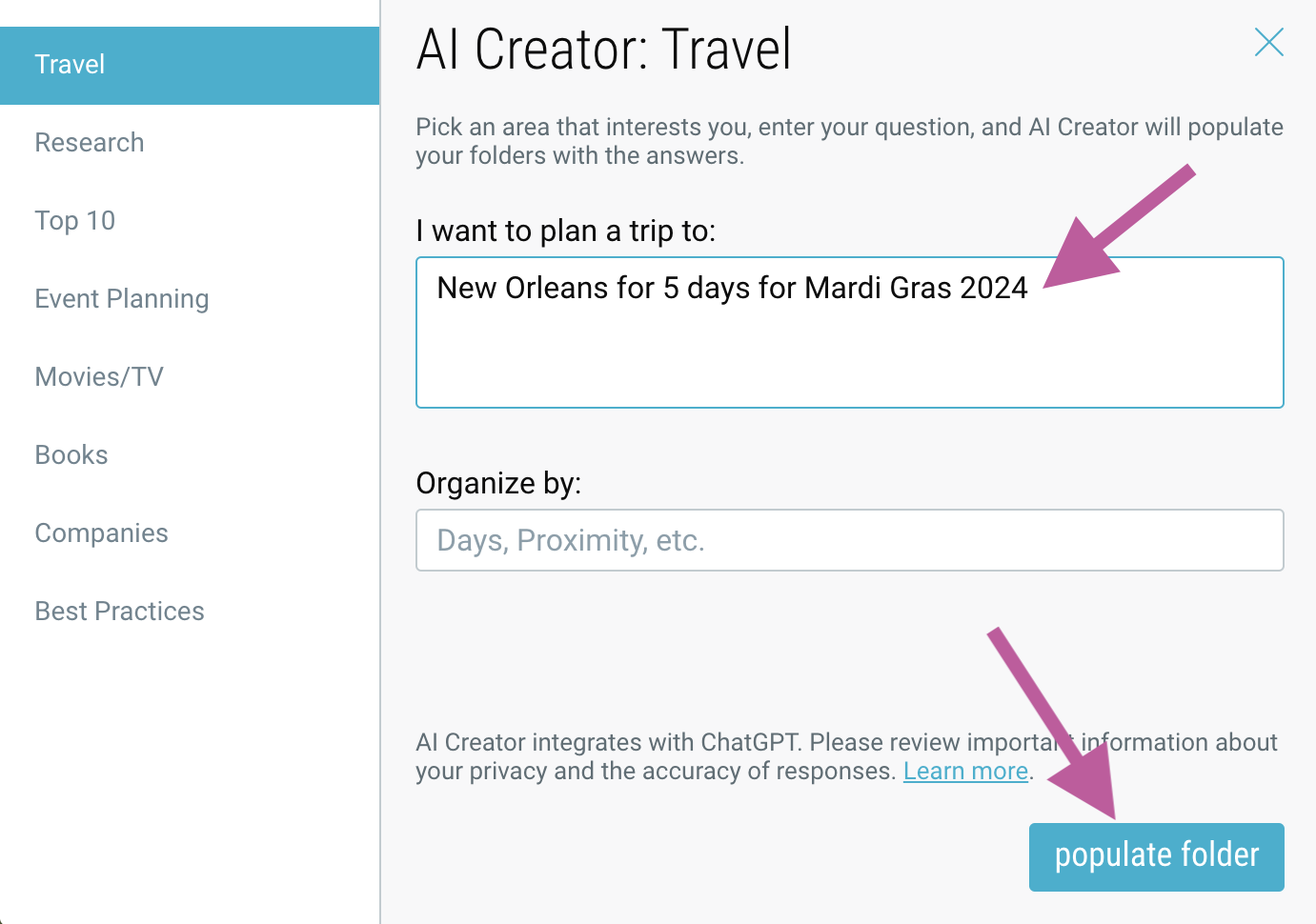The height and width of the screenshot is (924, 1316).
Task: Click the blank lower area of trip textbox
Action: tap(848, 367)
